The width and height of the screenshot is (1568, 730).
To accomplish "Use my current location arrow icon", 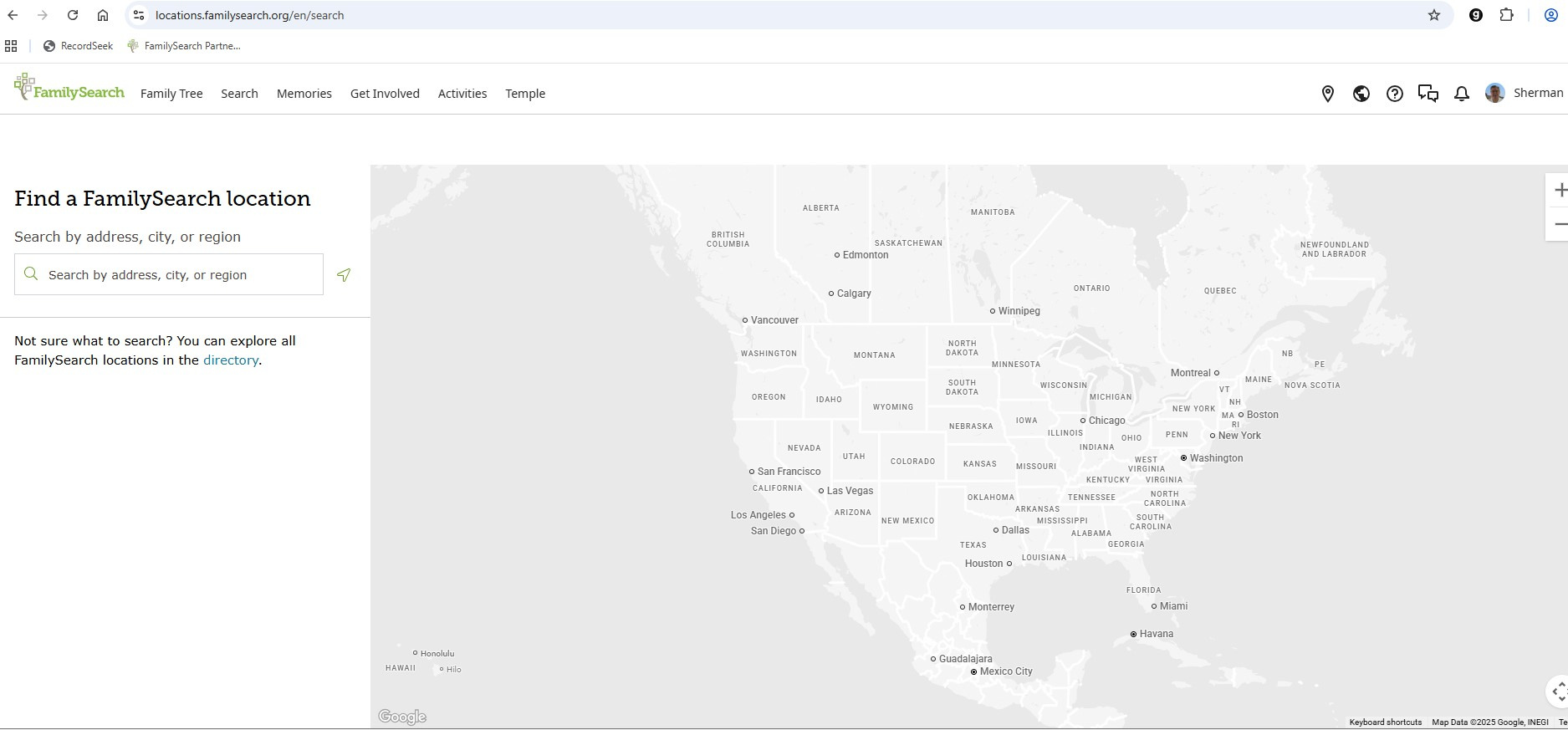I will click(x=344, y=275).
